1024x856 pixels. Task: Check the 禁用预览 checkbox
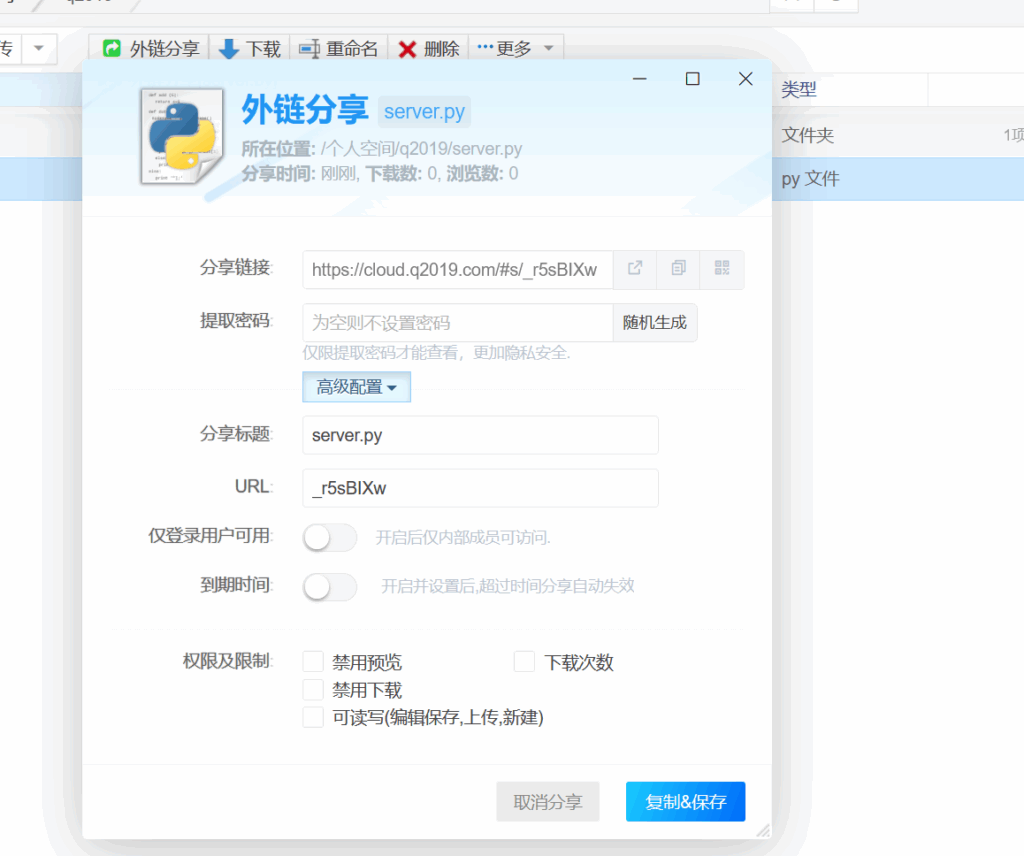click(314, 662)
